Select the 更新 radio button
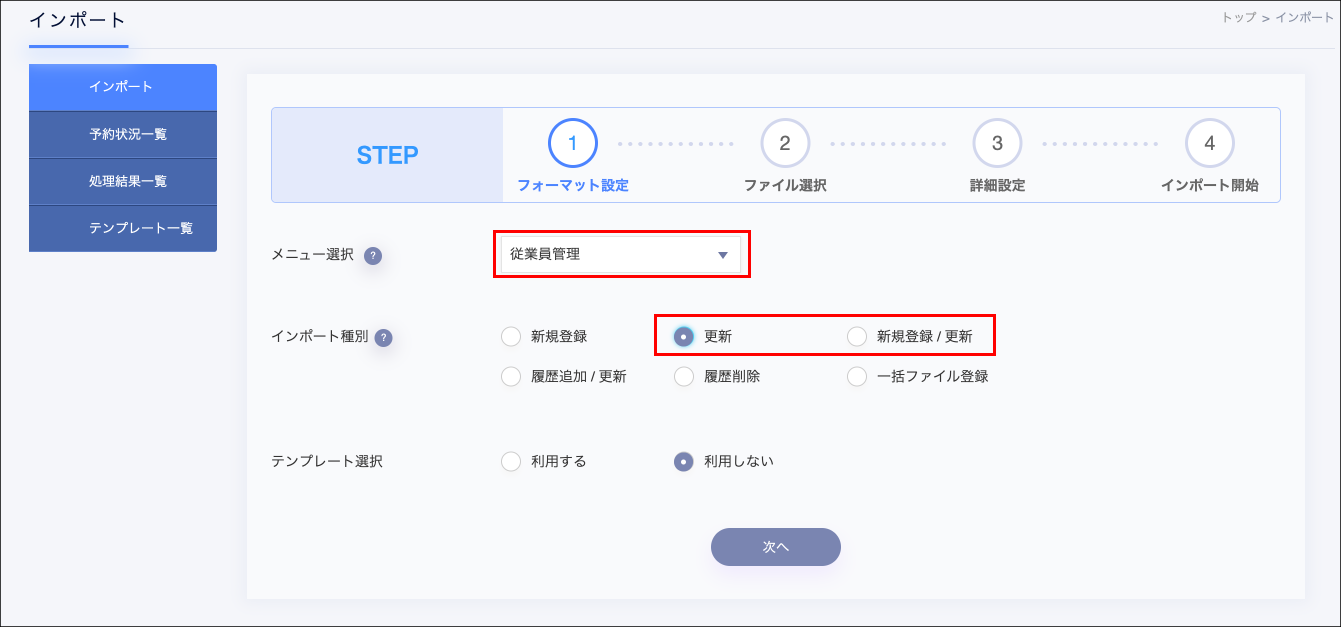1341x627 pixels. [x=684, y=337]
